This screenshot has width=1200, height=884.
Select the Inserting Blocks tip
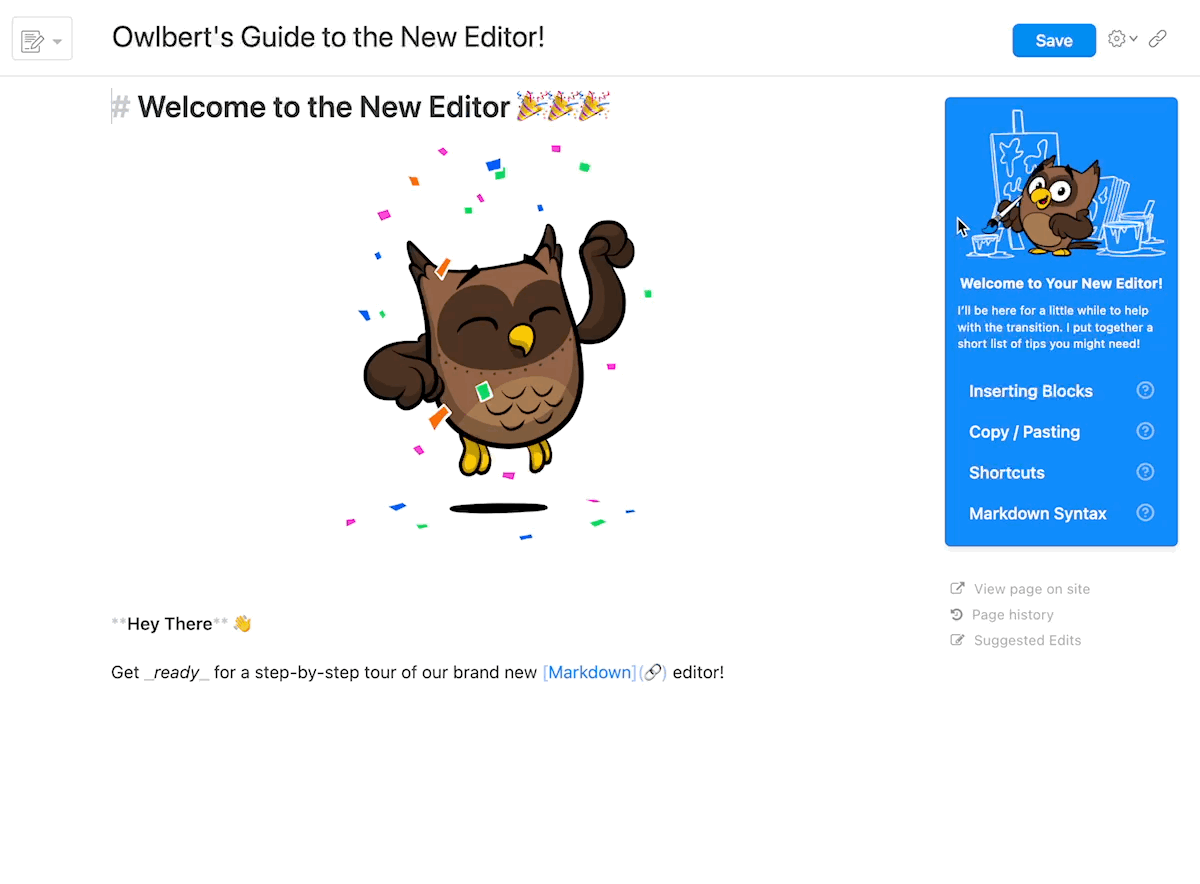click(1031, 391)
